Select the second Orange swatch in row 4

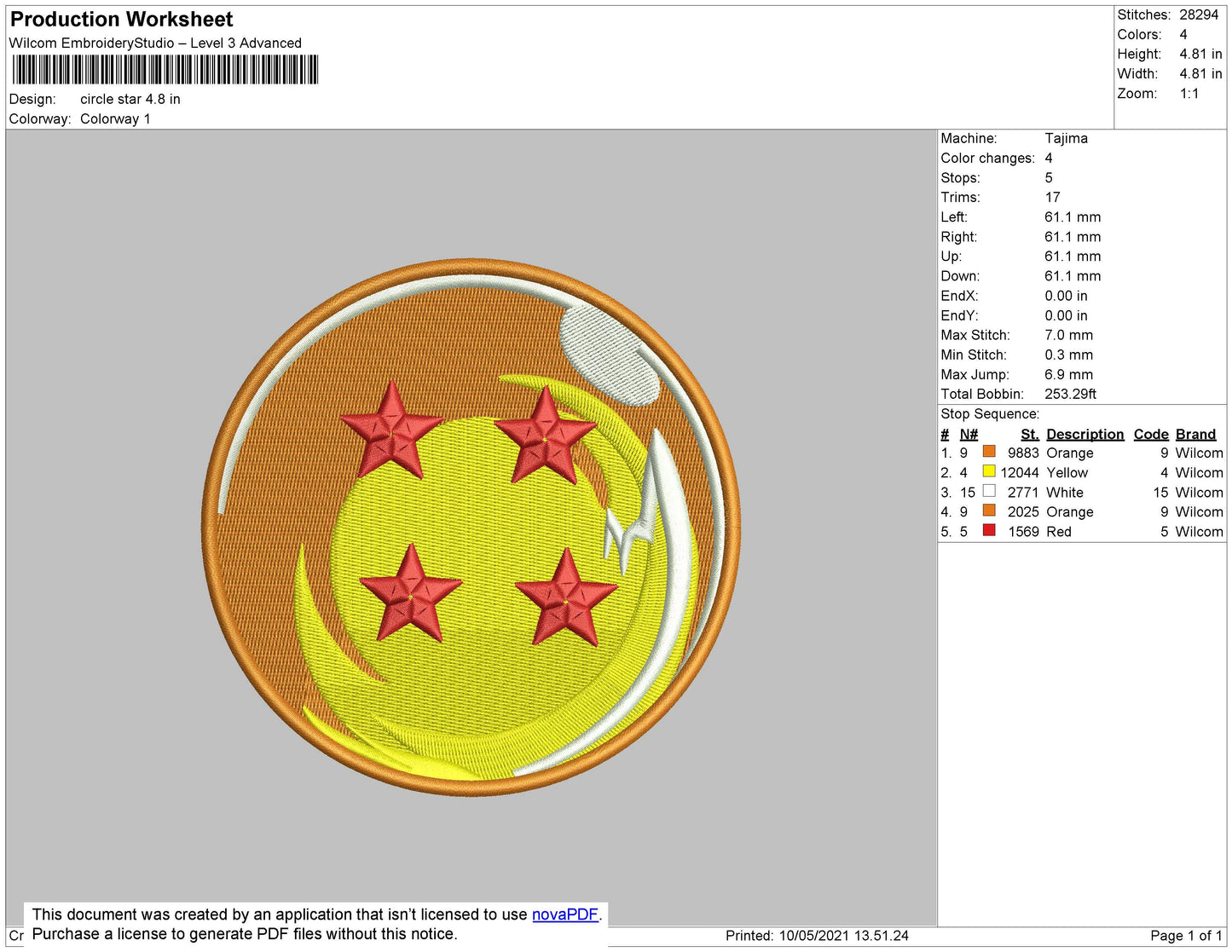[989, 511]
